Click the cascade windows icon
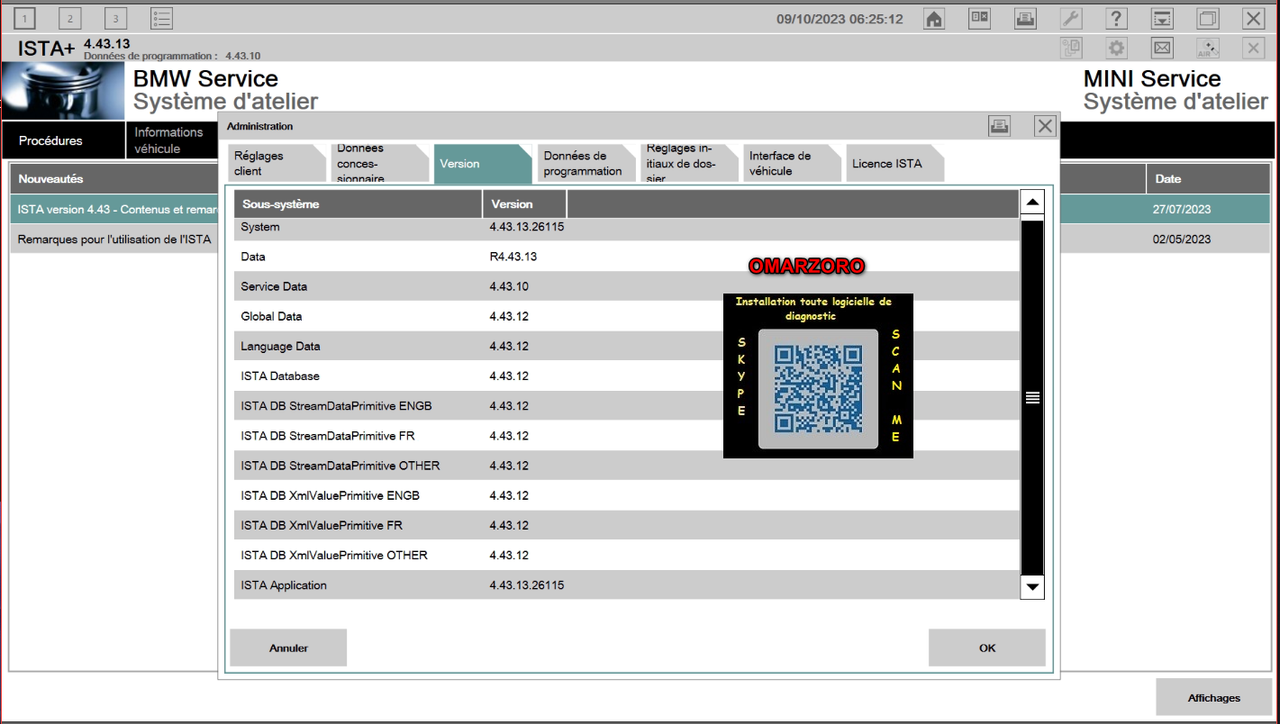The height and width of the screenshot is (724, 1280). (x=1208, y=19)
